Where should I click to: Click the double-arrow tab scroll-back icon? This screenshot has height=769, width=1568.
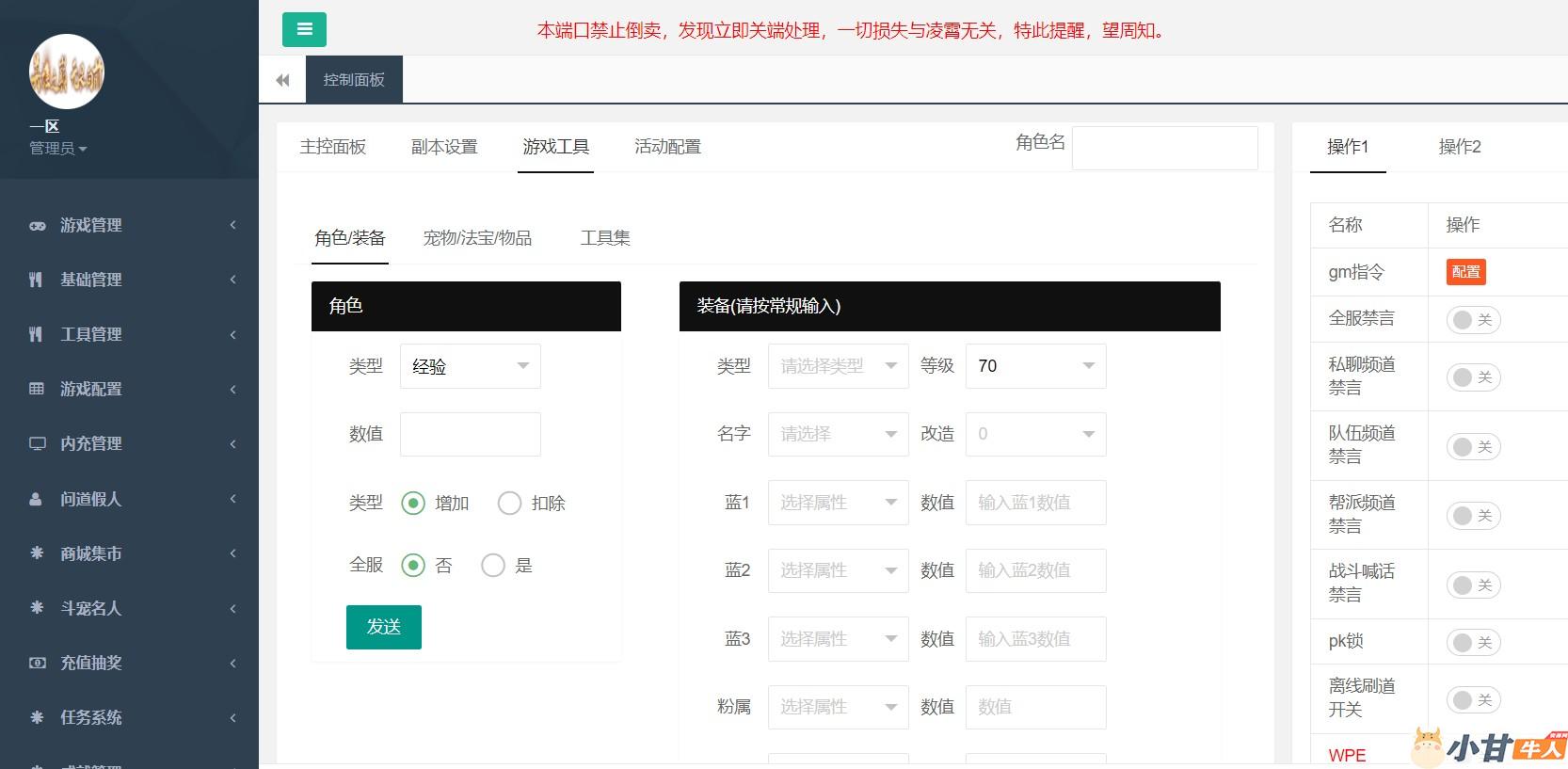coord(282,80)
